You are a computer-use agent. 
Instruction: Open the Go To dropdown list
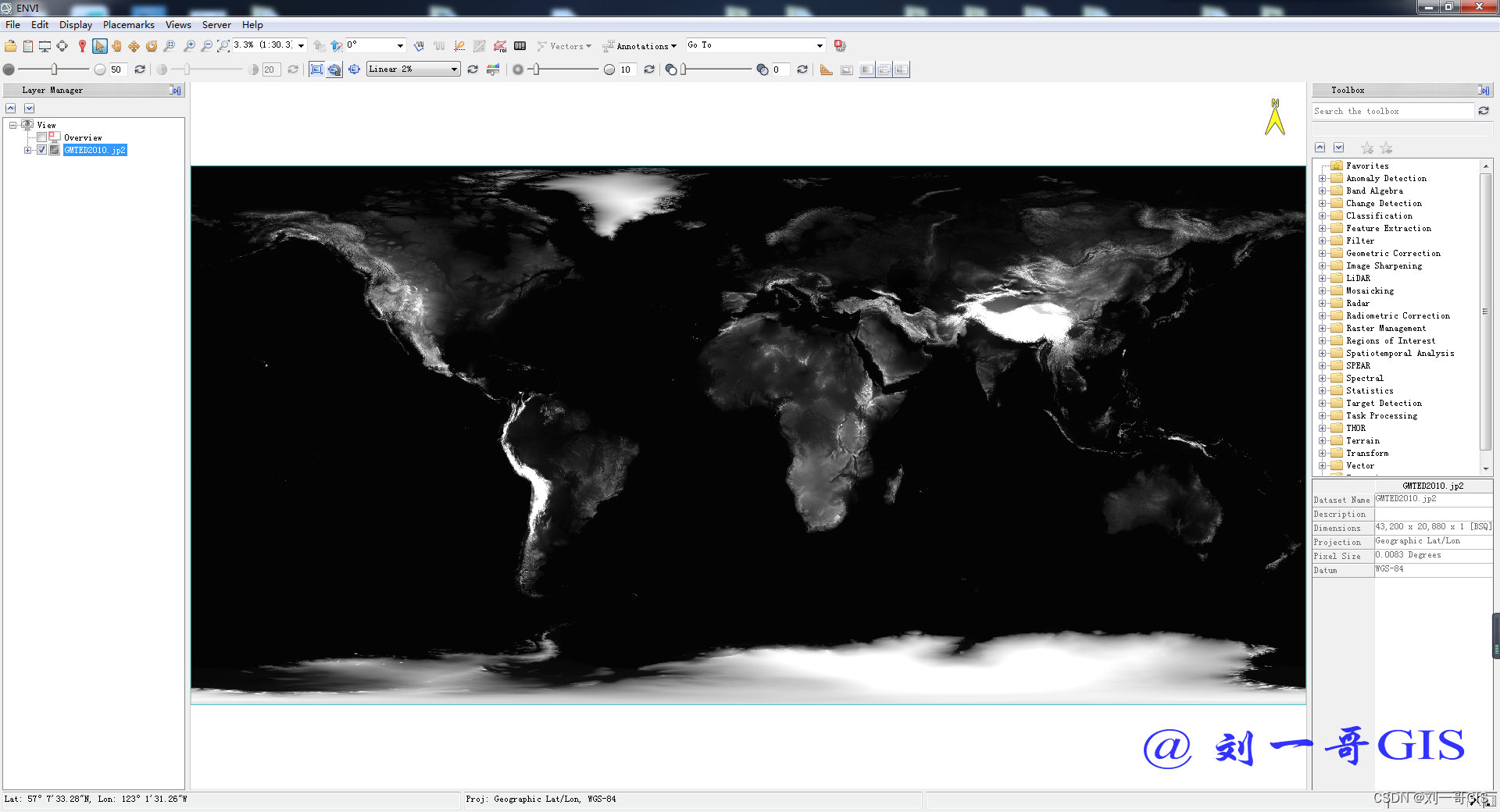(820, 46)
